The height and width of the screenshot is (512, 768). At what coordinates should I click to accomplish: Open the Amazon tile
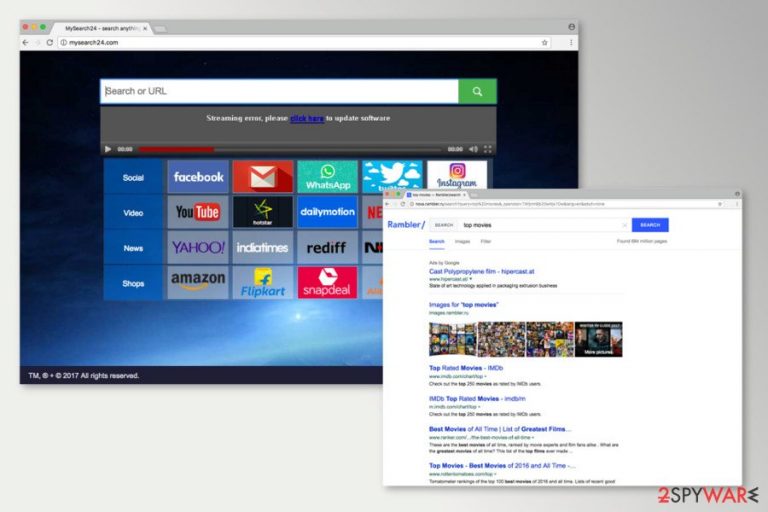tap(198, 283)
